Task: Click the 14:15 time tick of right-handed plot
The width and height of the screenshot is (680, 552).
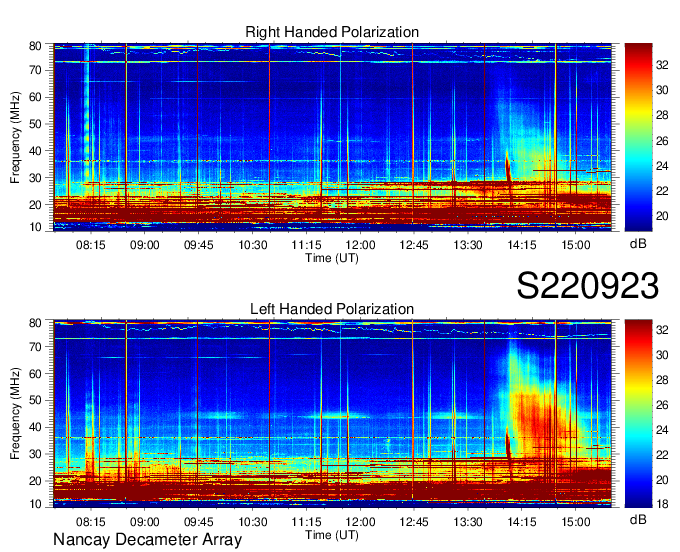Action: coord(522,245)
